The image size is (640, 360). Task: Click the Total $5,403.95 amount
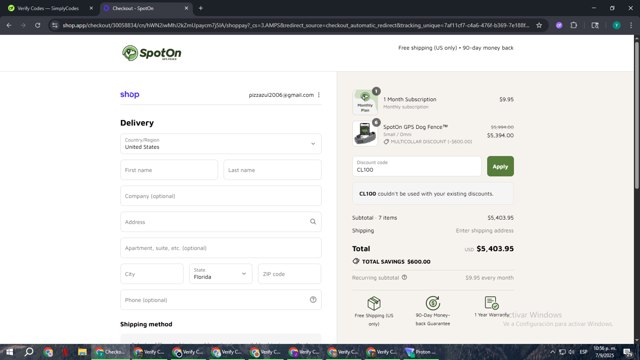click(495, 249)
